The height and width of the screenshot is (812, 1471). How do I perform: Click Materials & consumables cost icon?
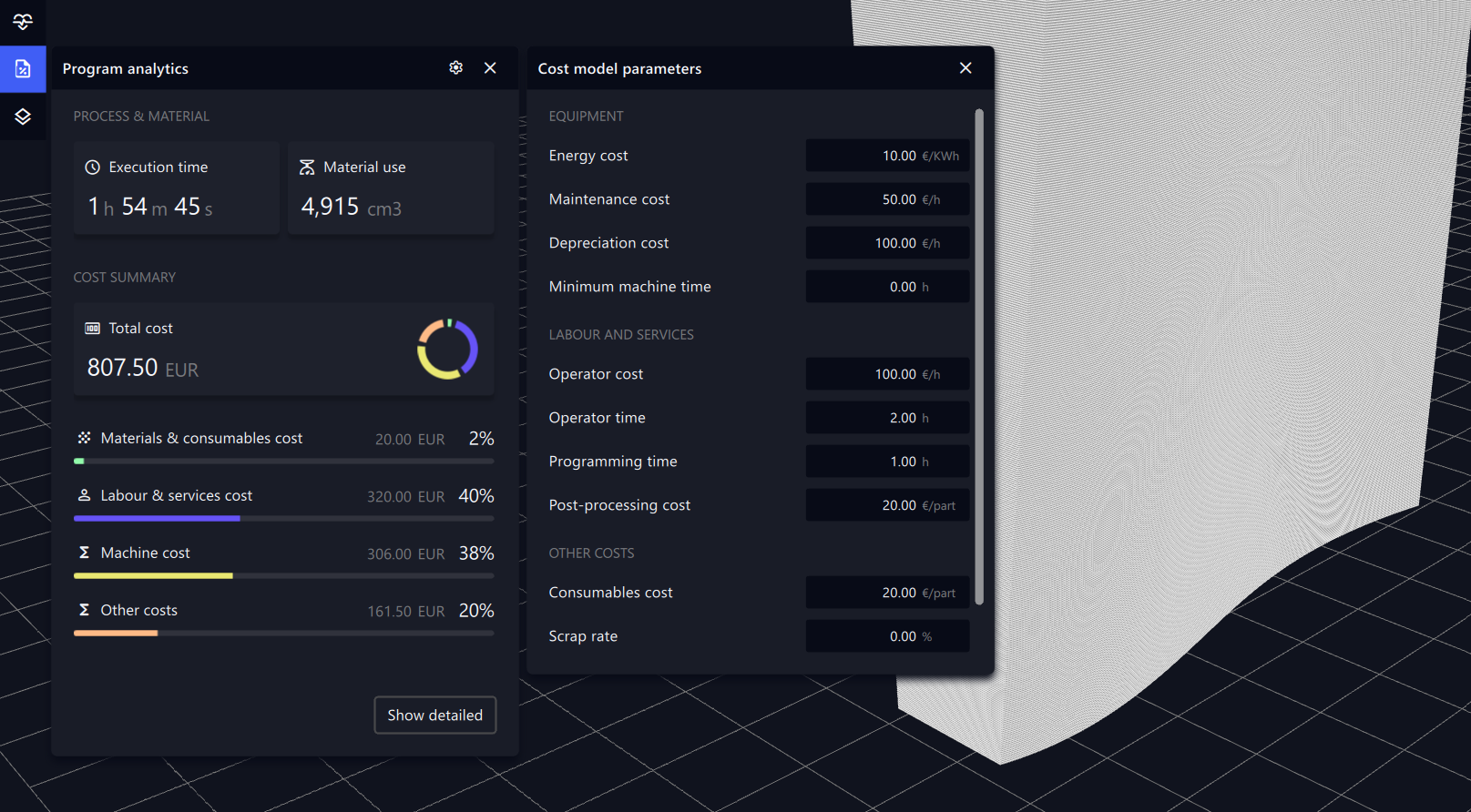(84, 438)
